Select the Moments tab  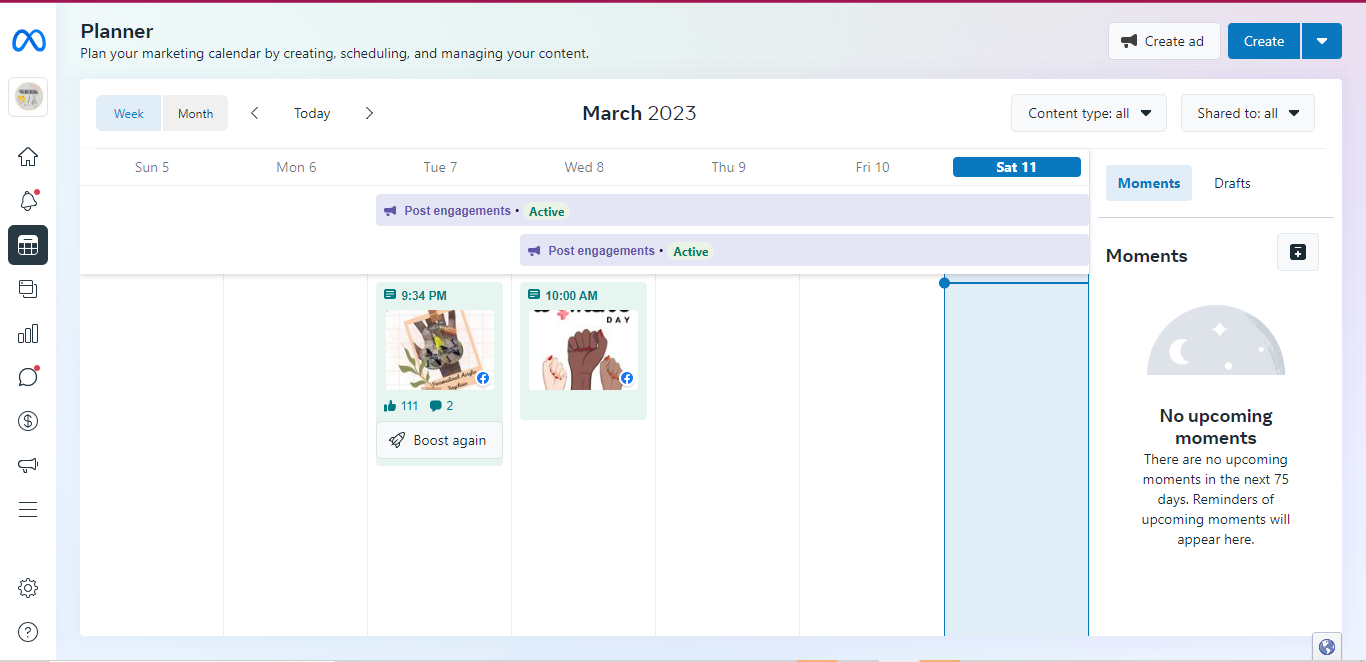pos(1149,183)
